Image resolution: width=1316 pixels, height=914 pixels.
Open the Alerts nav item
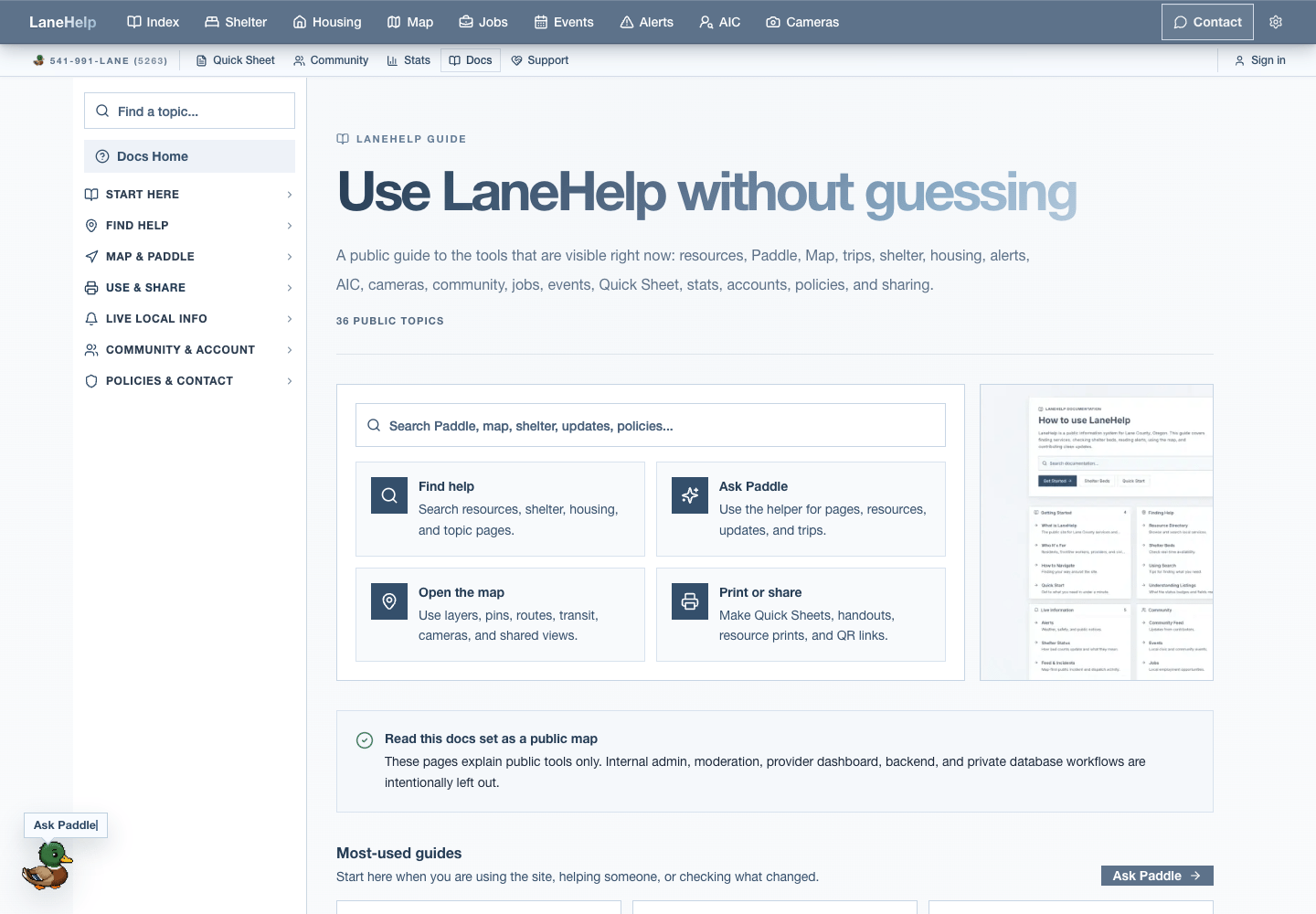tap(647, 22)
